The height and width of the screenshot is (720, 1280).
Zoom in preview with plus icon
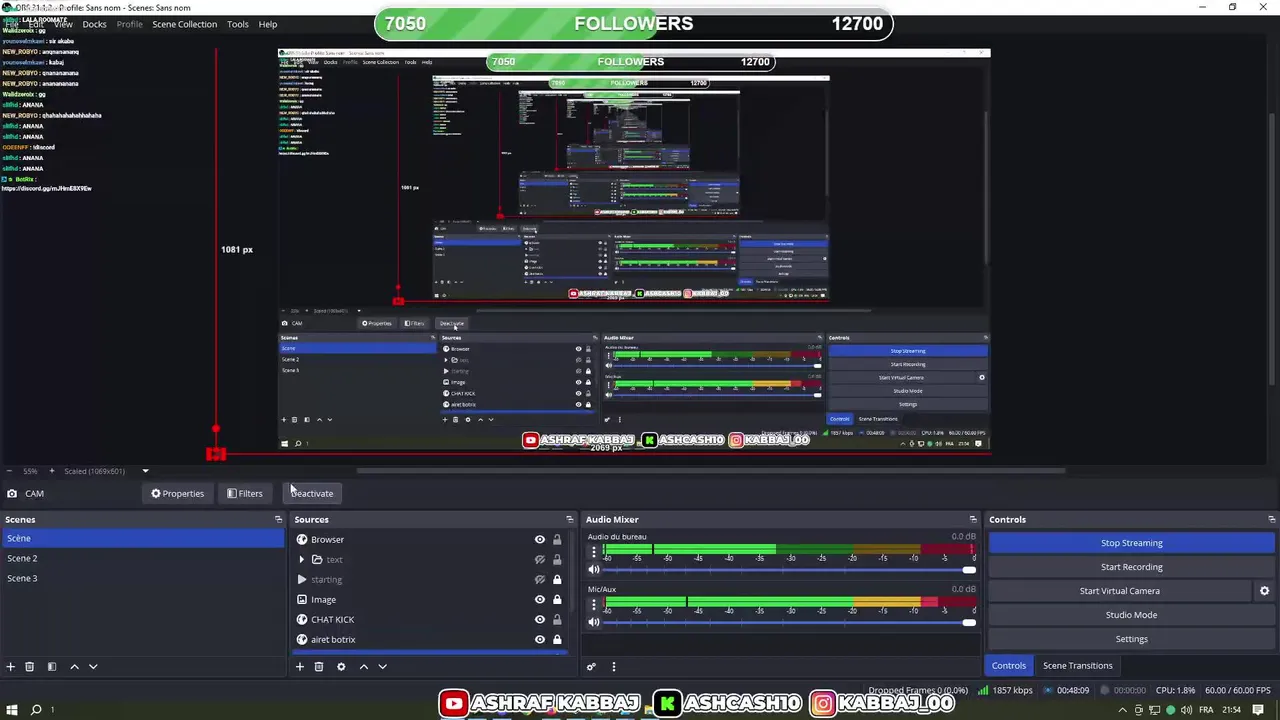click(50, 471)
